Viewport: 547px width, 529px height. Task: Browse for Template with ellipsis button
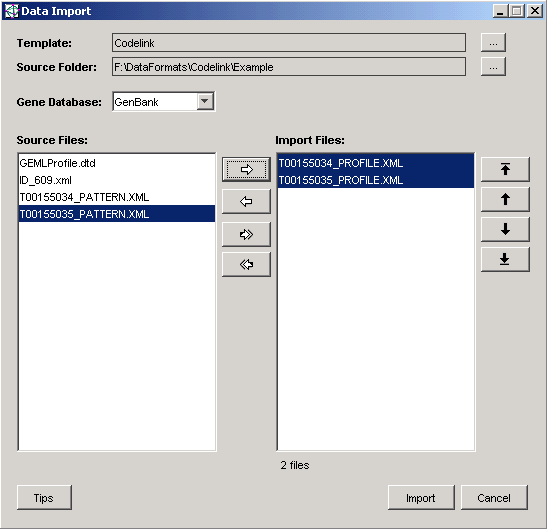click(x=493, y=43)
